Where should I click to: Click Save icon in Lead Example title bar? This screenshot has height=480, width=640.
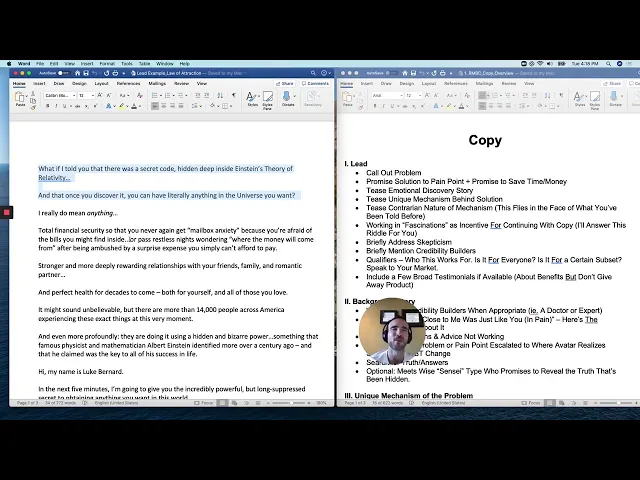[x=86, y=73]
